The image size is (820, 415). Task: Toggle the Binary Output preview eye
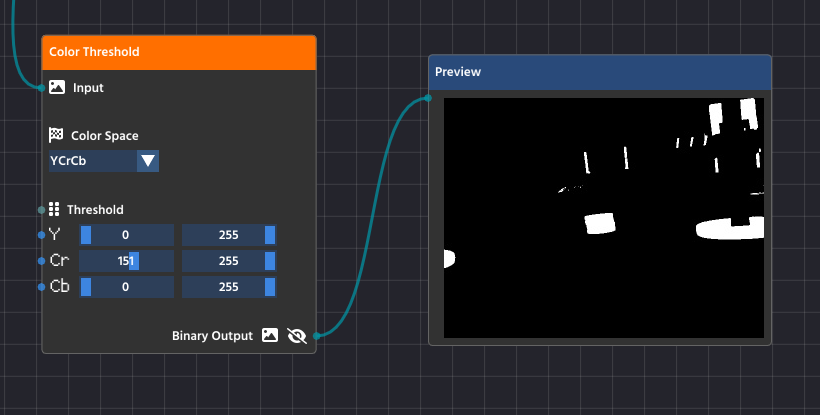(x=295, y=336)
